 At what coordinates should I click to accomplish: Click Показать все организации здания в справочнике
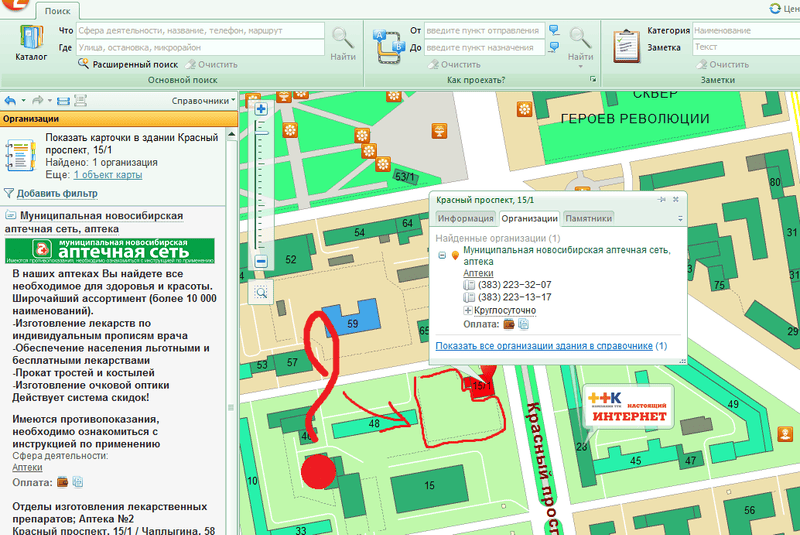pyautogui.click(x=544, y=346)
